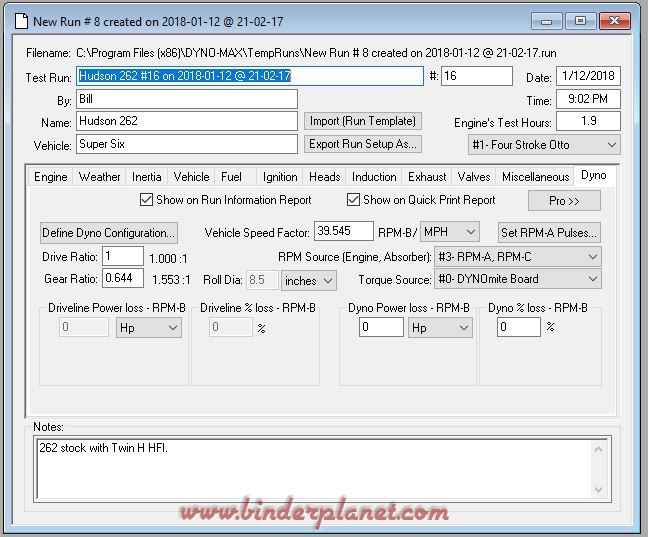Switch to the Exhaust tab
The width and height of the screenshot is (648, 537).
[x=427, y=177]
